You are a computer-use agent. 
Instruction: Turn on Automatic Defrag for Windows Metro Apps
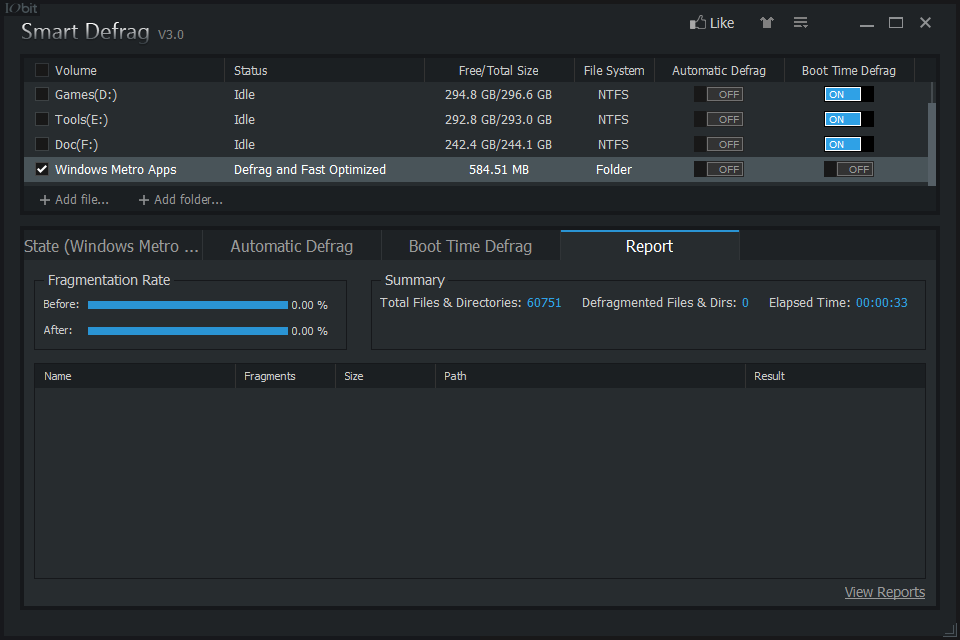point(719,170)
